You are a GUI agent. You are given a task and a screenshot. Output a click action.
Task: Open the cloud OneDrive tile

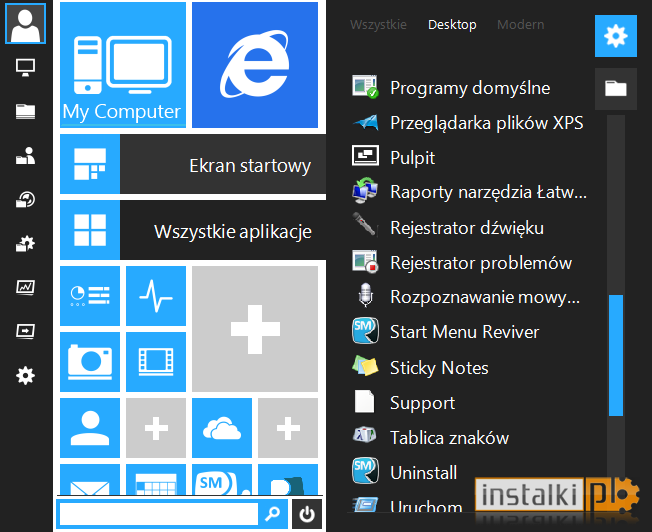pyautogui.click(x=222, y=428)
